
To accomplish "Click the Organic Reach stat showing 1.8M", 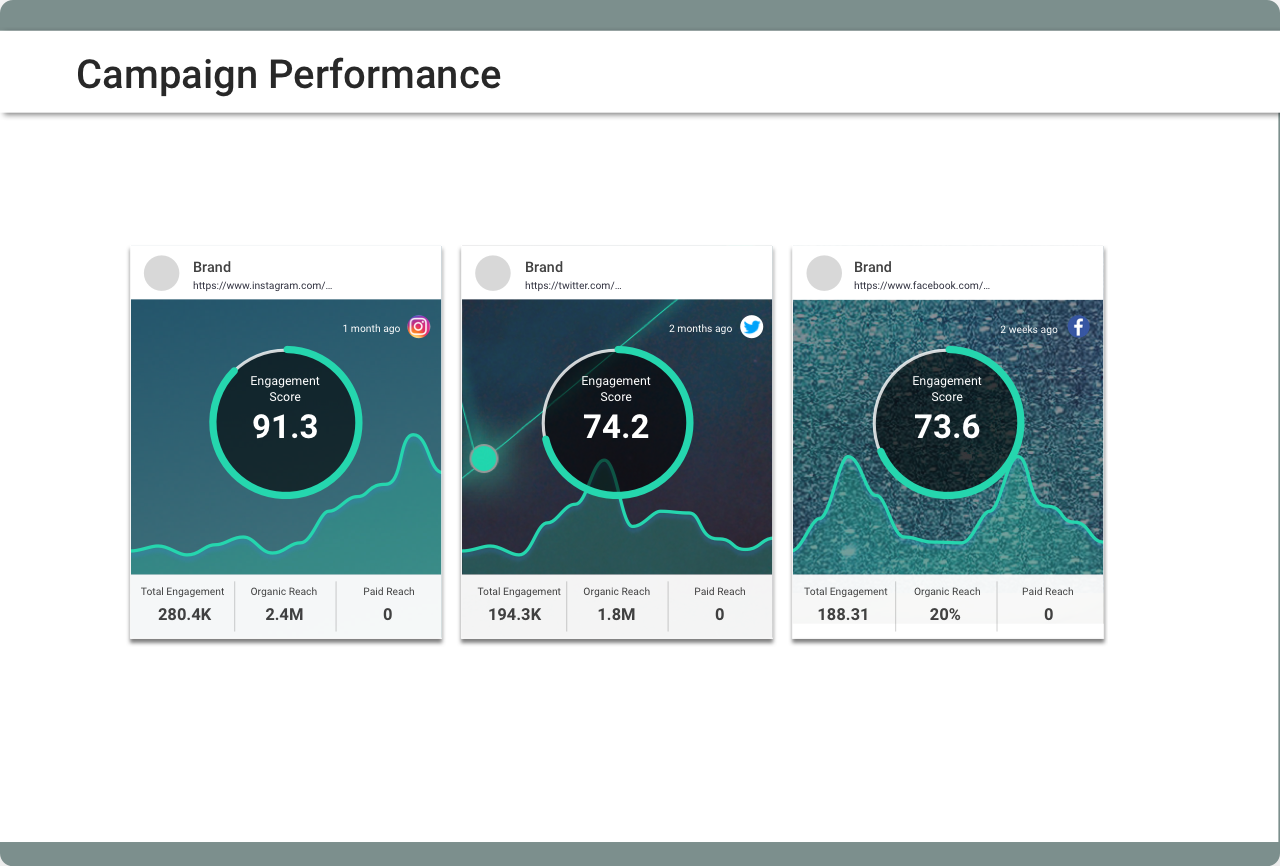I will click(616, 614).
